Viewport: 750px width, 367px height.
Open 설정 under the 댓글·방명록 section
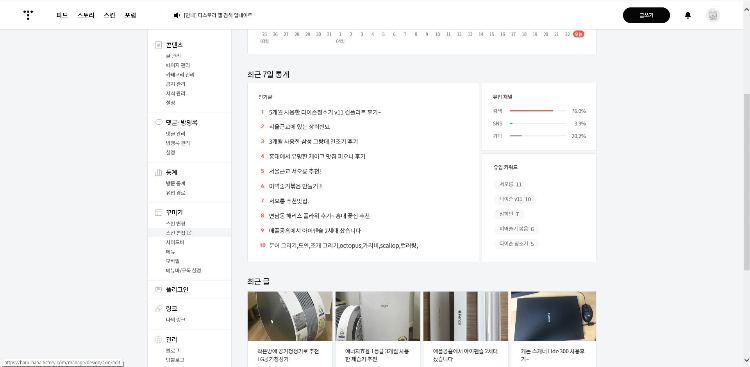(x=170, y=153)
